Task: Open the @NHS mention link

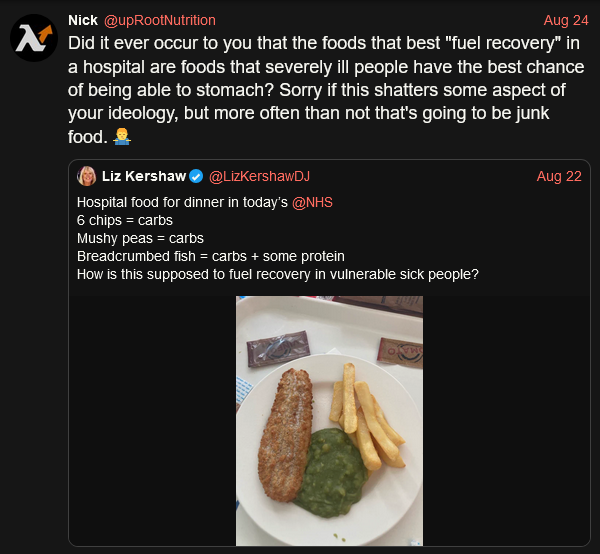Action: click(312, 202)
